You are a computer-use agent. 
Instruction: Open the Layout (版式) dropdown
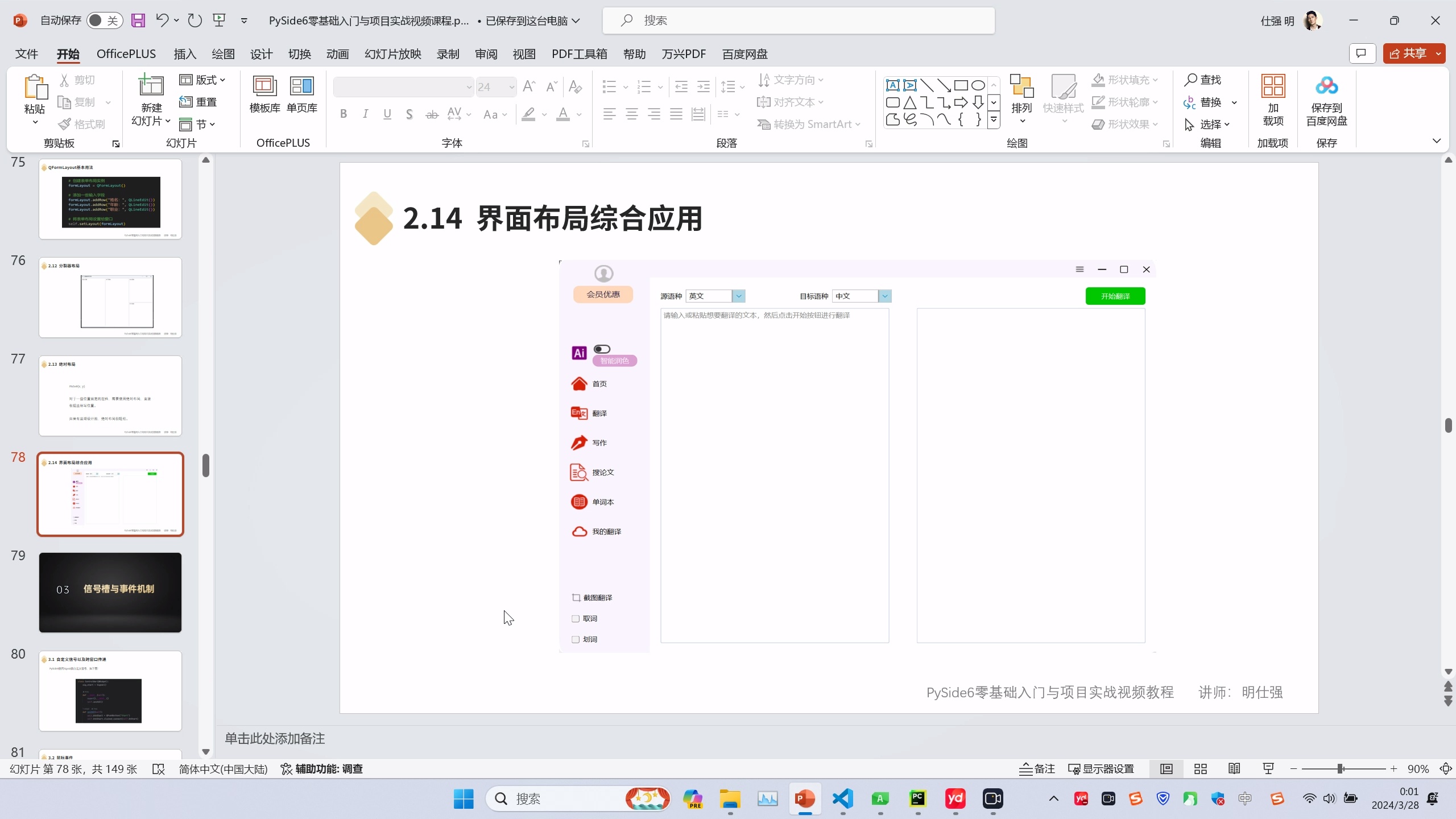(x=202, y=80)
